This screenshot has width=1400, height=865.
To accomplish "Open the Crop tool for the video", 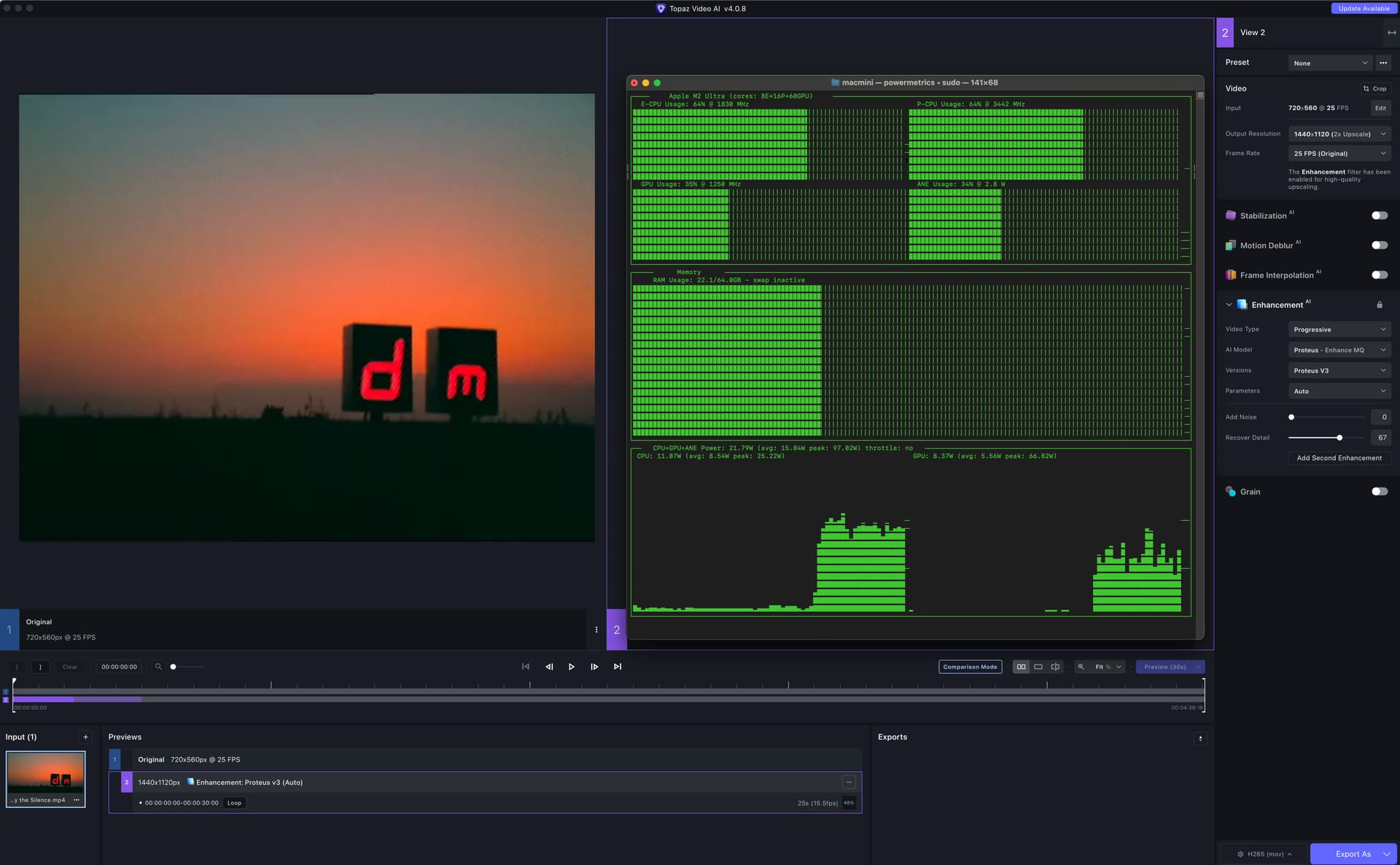I will pos(1374,88).
